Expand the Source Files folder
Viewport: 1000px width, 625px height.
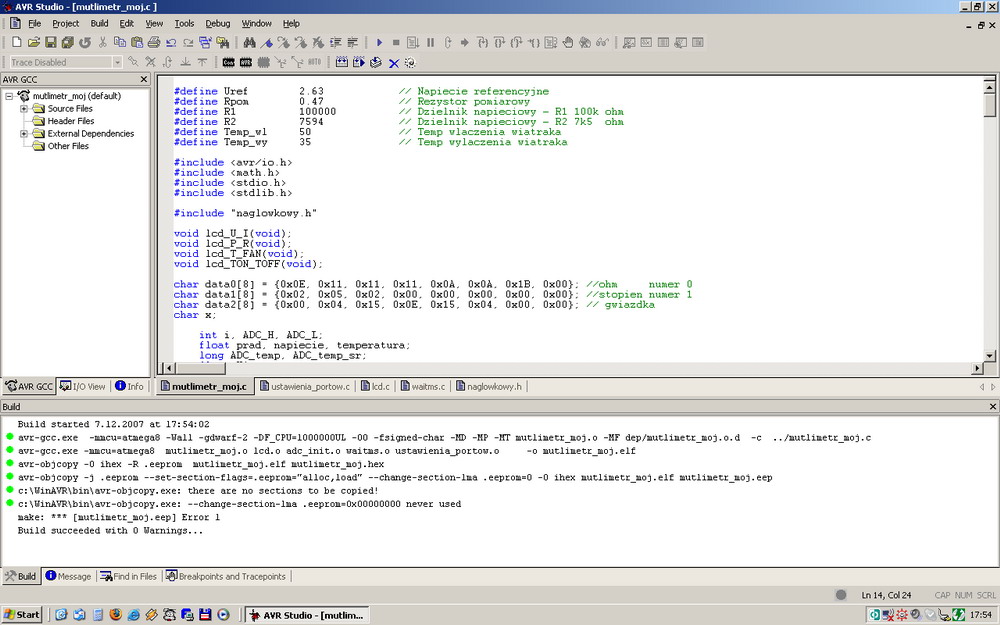[x=24, y=109]
